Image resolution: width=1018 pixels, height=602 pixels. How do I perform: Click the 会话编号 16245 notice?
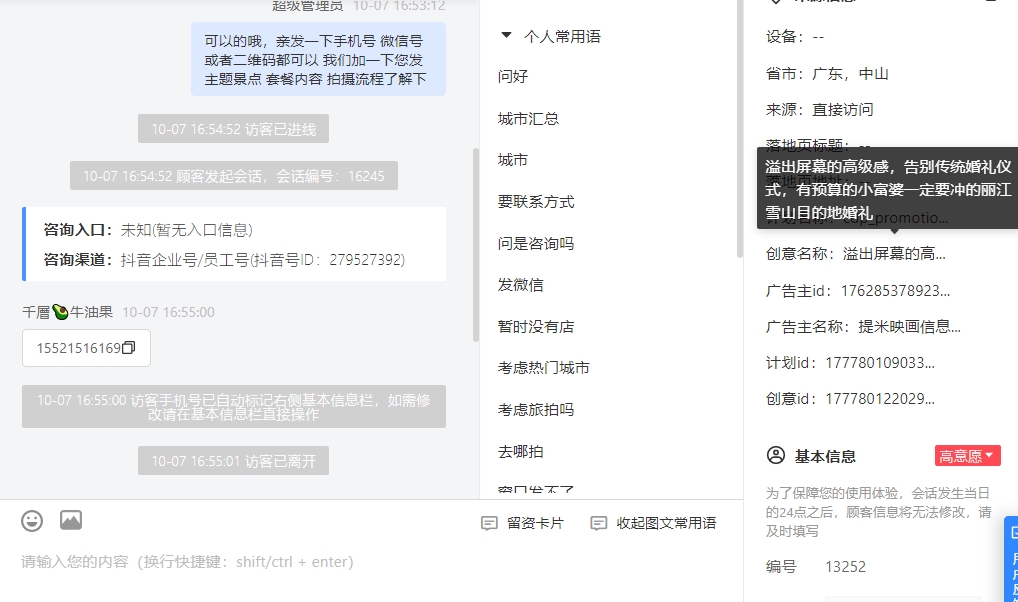click(234, 176)
